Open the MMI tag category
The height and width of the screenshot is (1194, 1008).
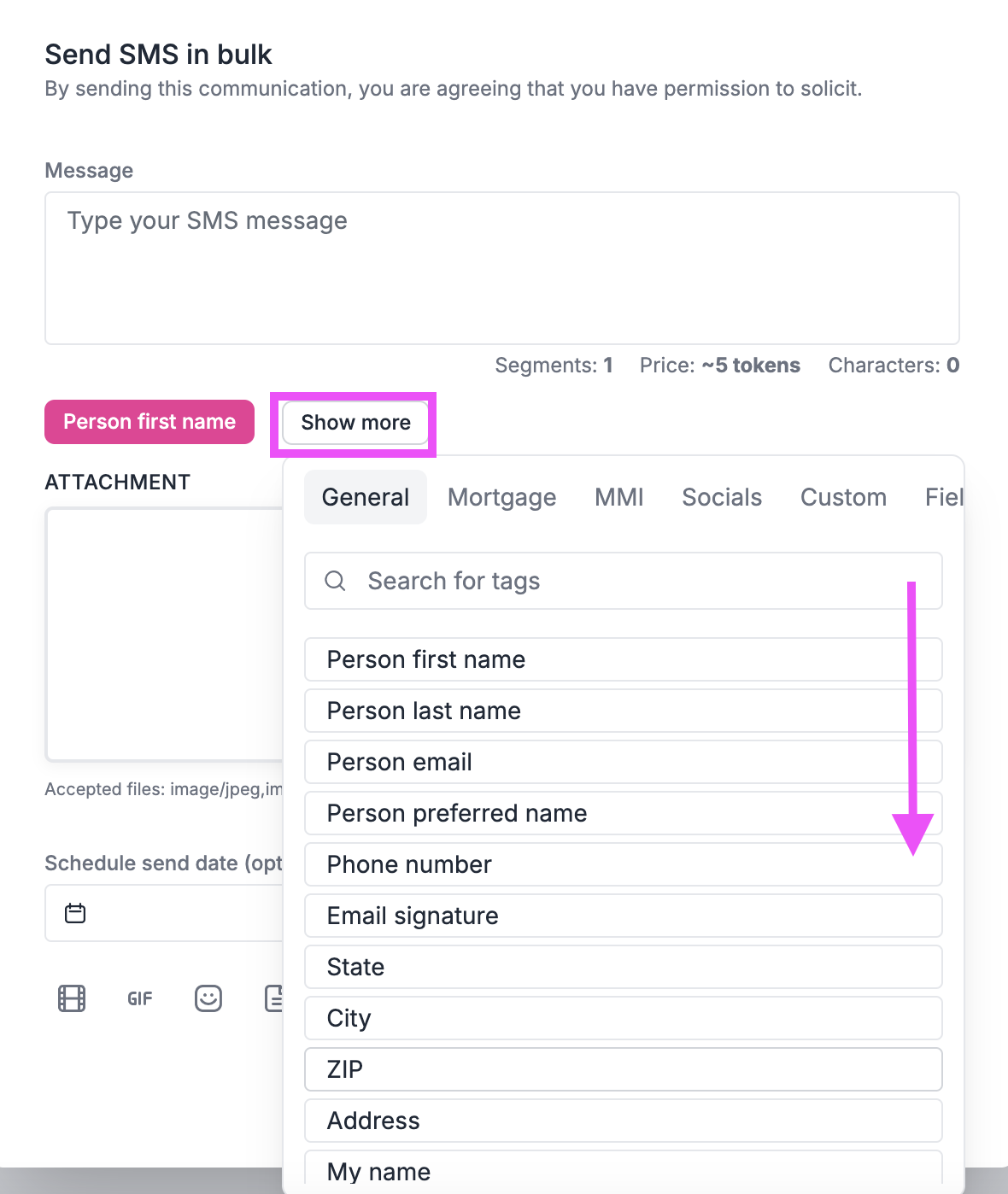point(618,497)
